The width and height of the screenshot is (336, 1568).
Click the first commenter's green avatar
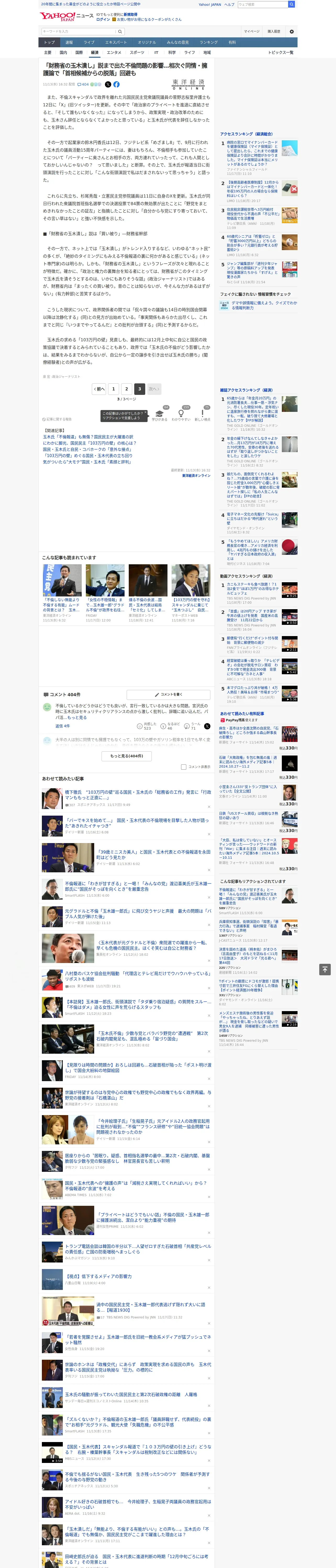47,707
